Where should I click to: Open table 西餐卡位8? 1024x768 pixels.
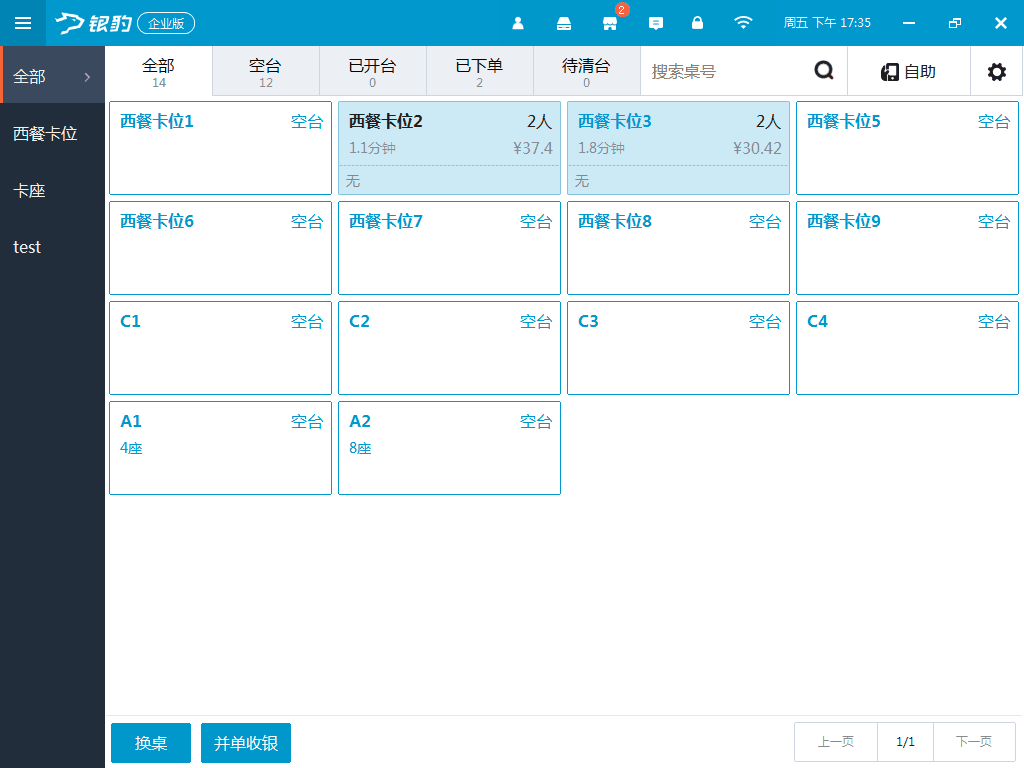pyautogui.click(x=679, y=248)
